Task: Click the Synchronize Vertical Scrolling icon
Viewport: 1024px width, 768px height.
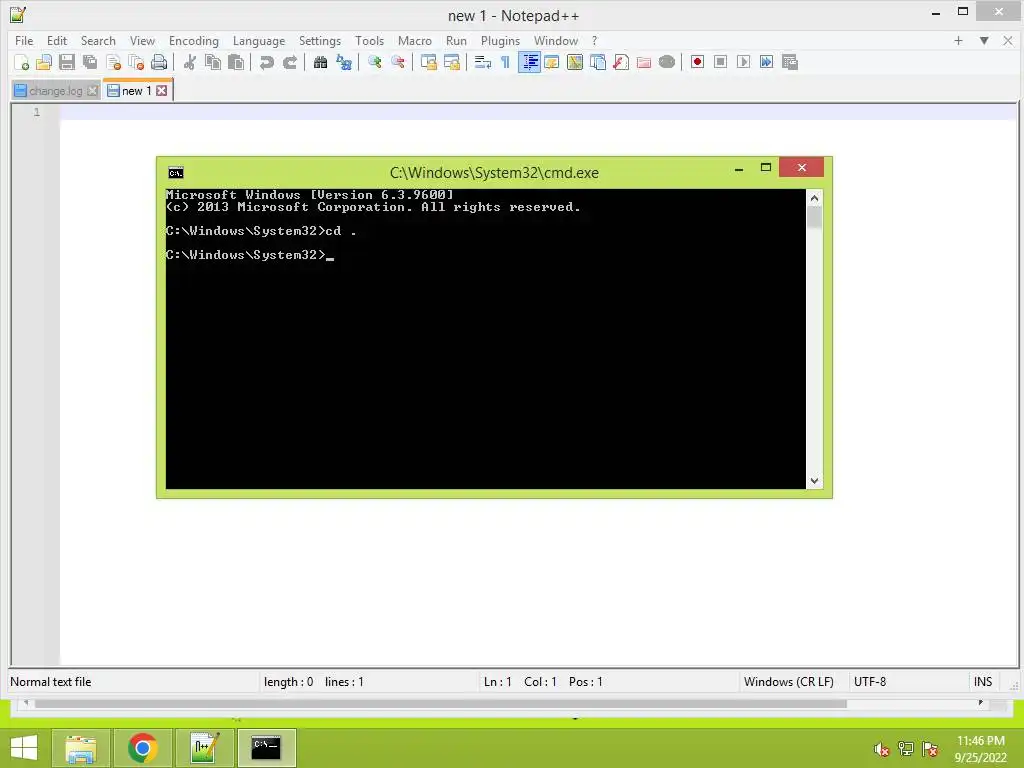Action: [428, 62]
